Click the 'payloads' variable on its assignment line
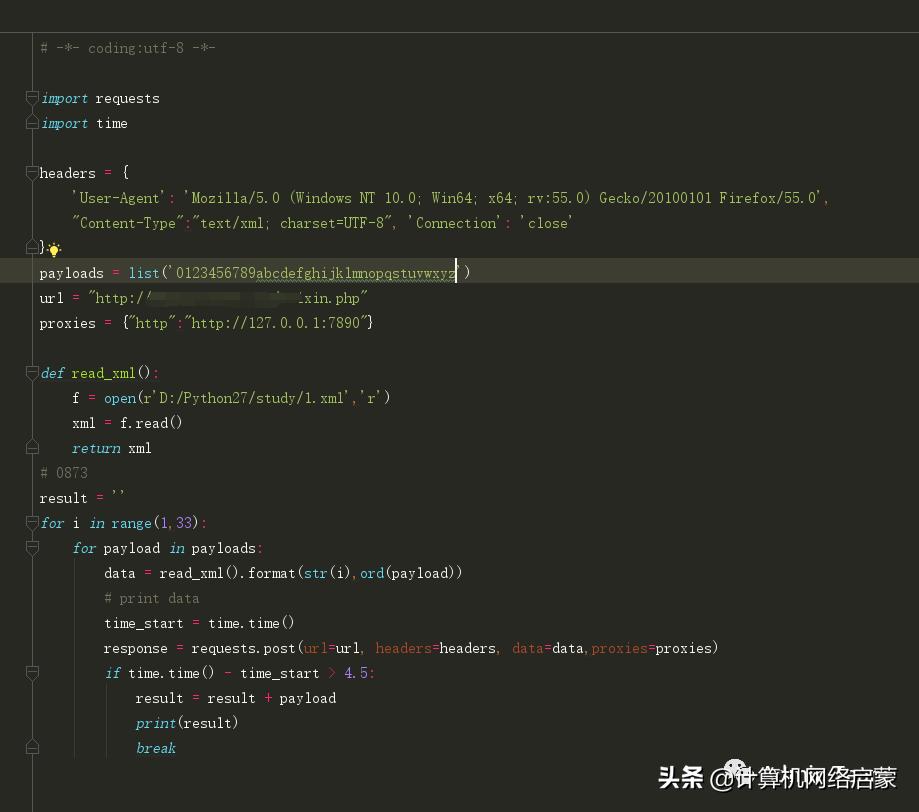This screenshot has width=919, height=812. pos(72,273)
